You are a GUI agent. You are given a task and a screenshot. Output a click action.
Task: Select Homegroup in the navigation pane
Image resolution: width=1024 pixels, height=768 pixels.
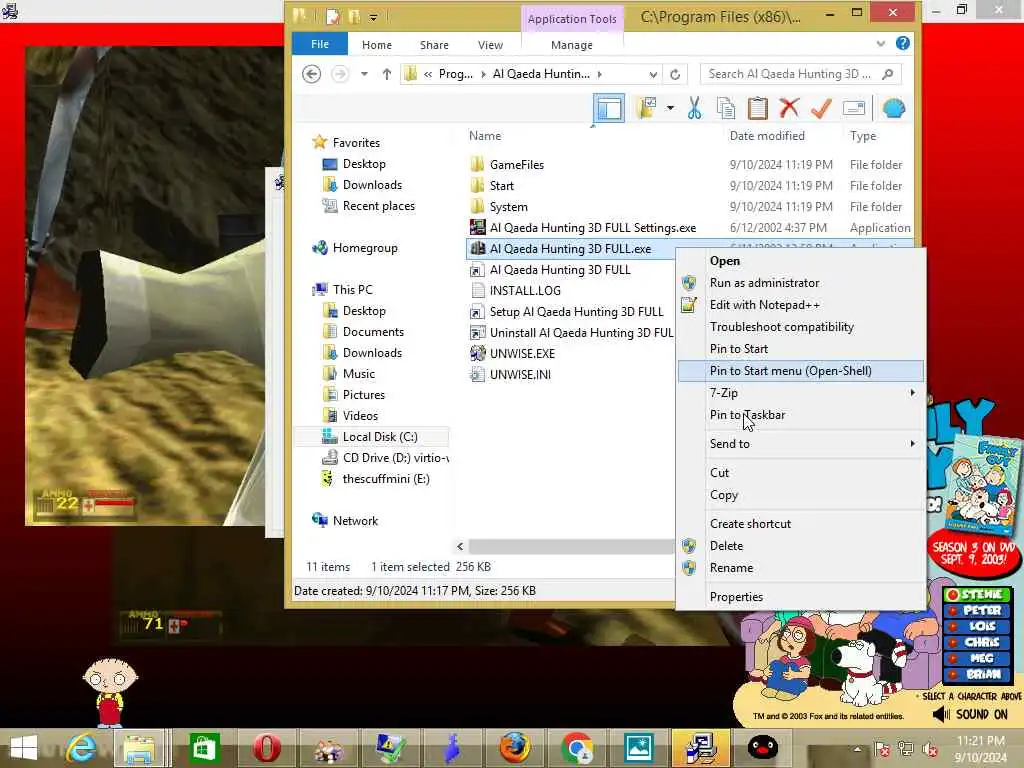point(364,248)
